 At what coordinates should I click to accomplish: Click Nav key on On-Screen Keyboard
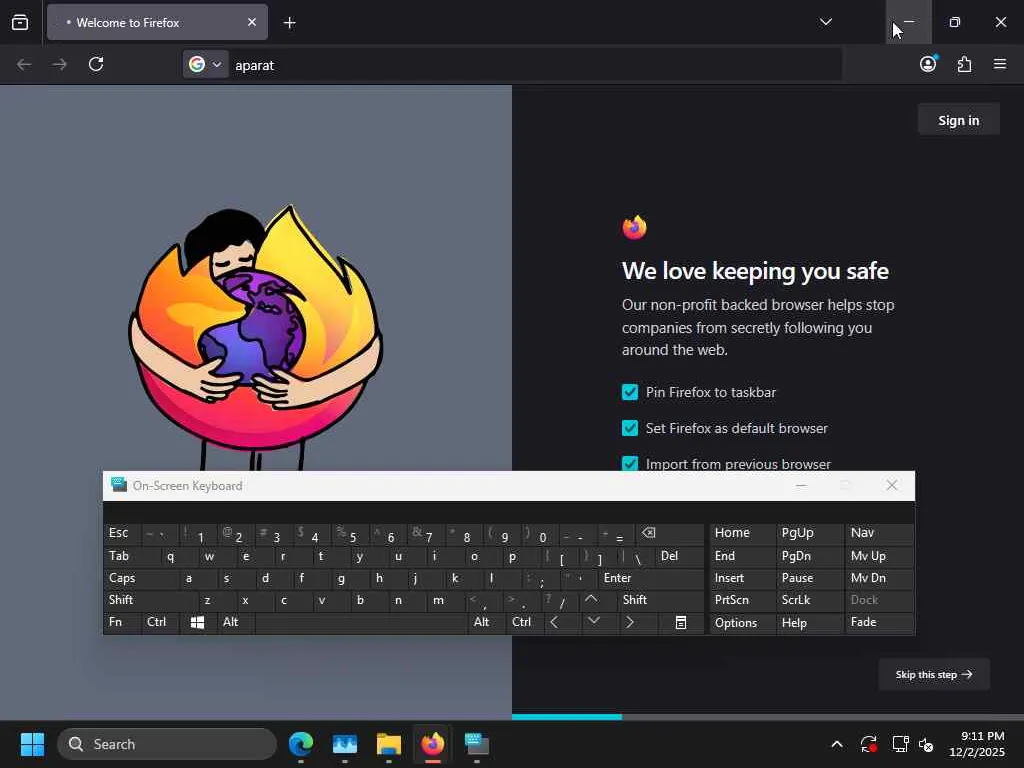(x=879, y=534)
